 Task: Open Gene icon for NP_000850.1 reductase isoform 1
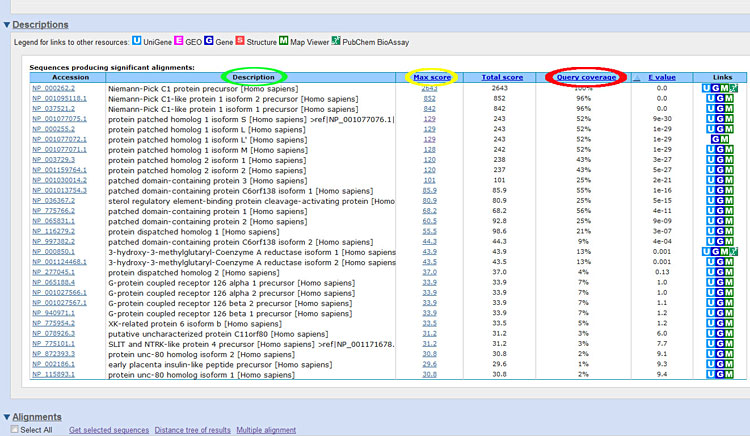(715, 251)
